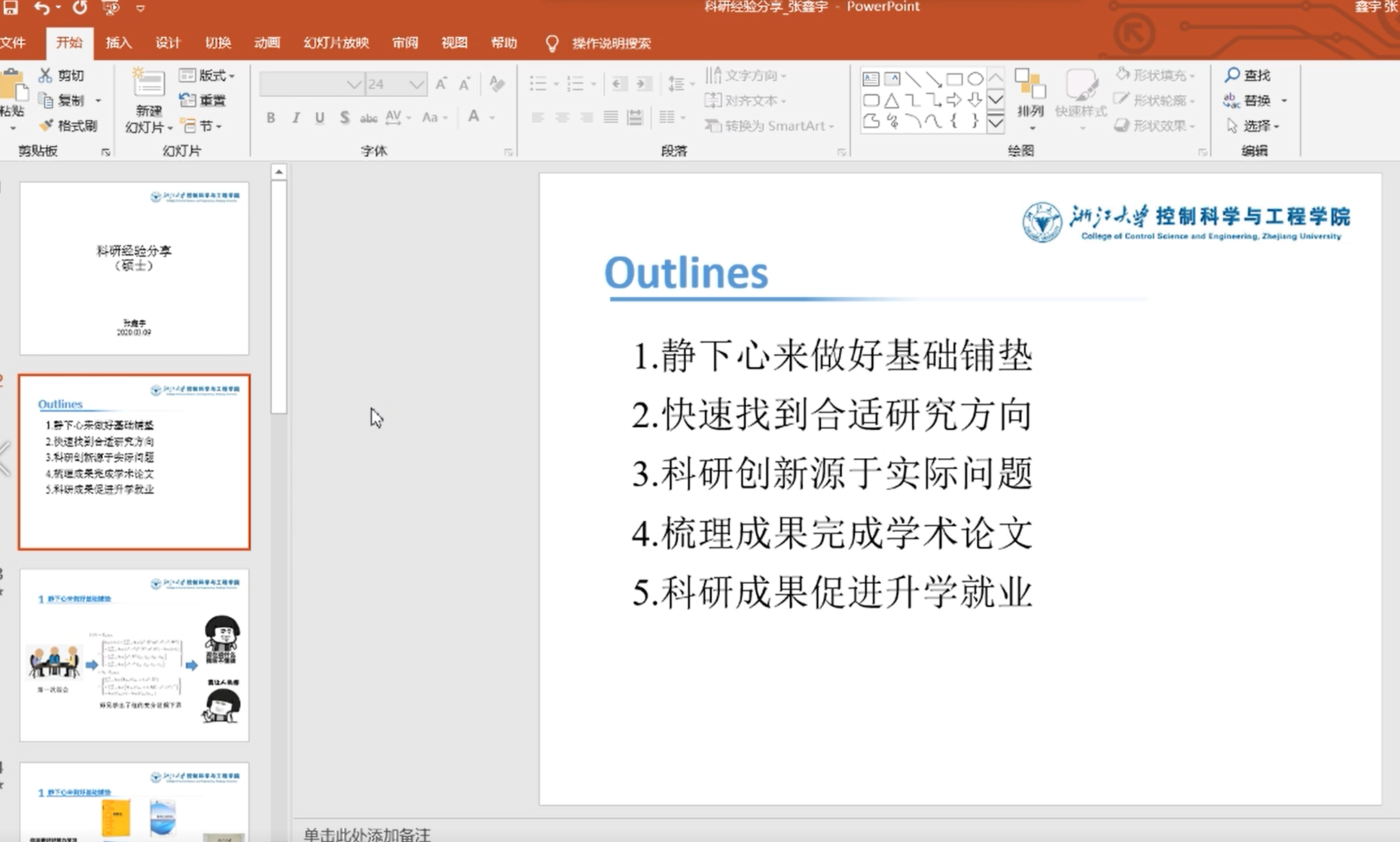This screenshot has width=1400, height=842.
Task: Open the font color A dropdown
Action: coord(492,118)
